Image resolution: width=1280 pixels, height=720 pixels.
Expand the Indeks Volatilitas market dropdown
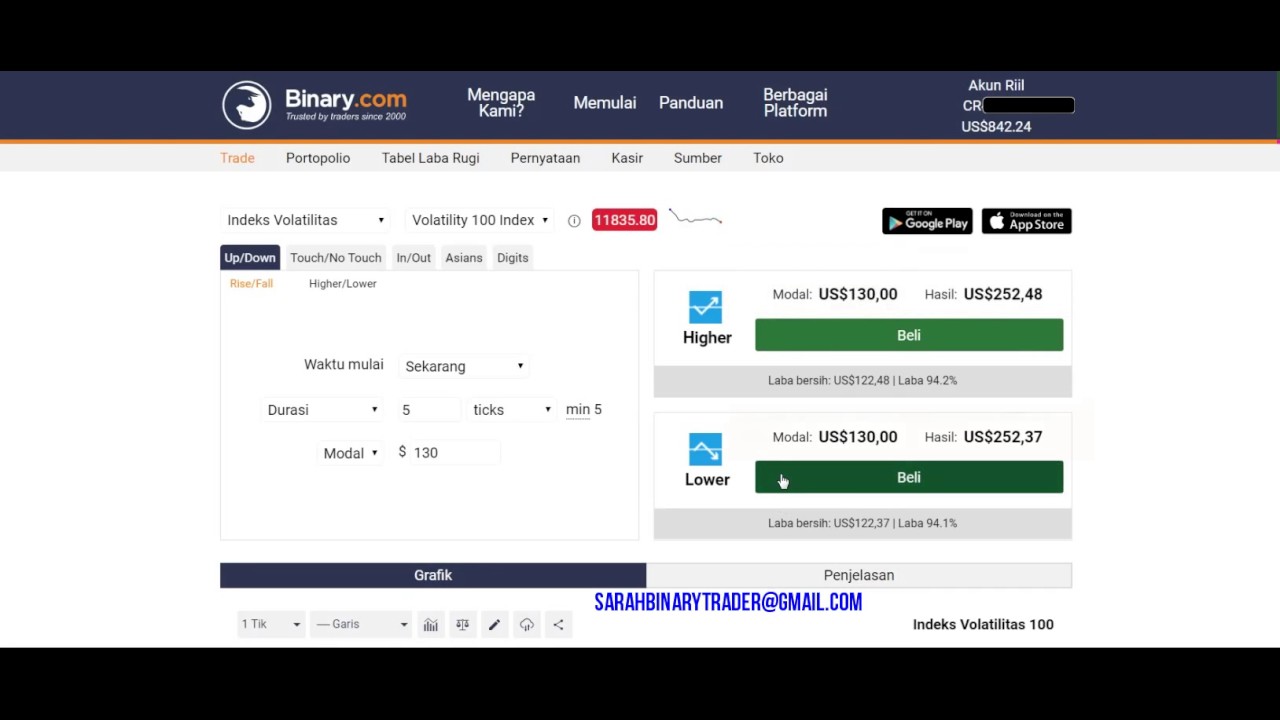click(305, 220)
